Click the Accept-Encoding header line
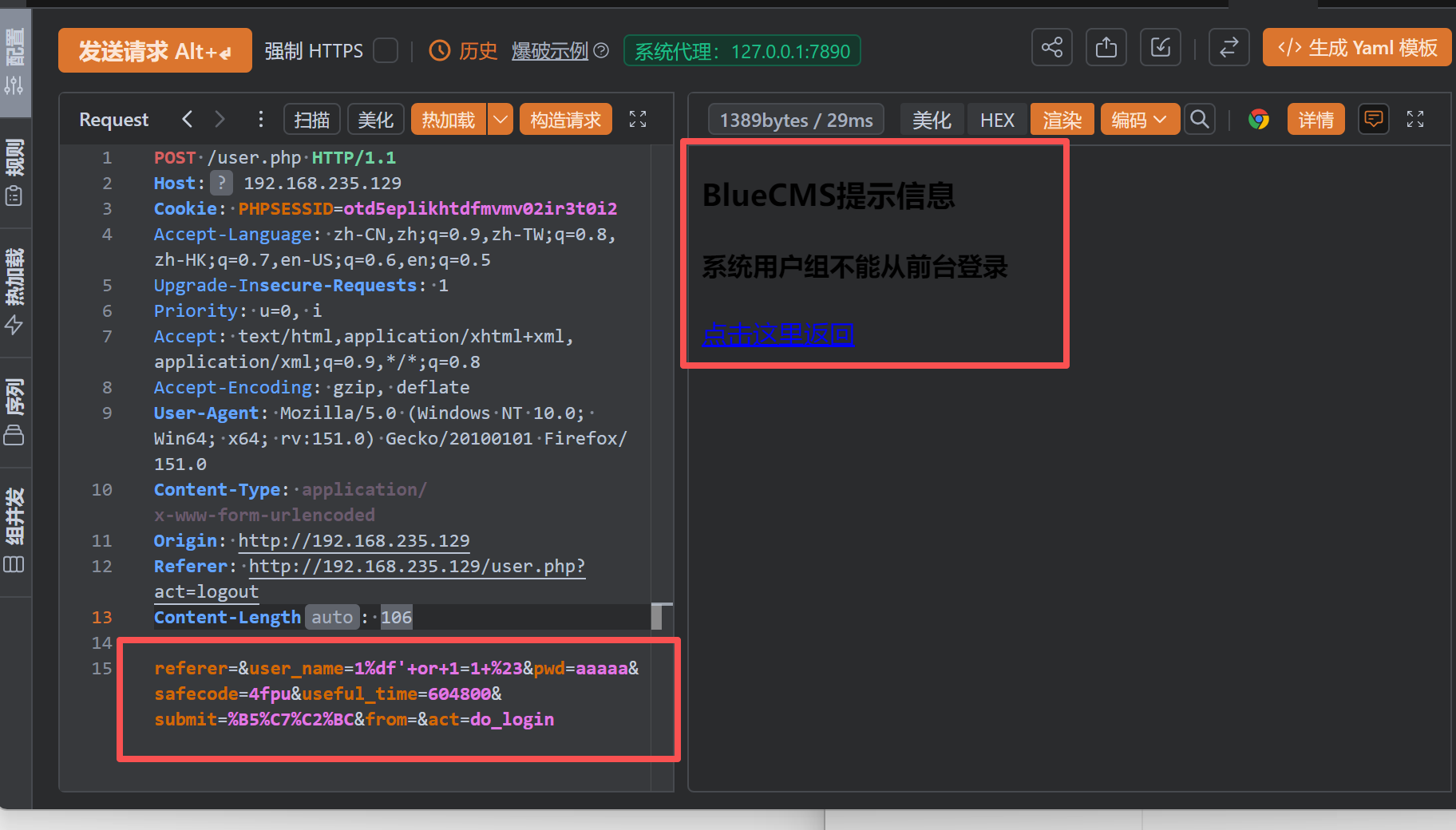This screenshot has width=1456, height=830. 312,387
